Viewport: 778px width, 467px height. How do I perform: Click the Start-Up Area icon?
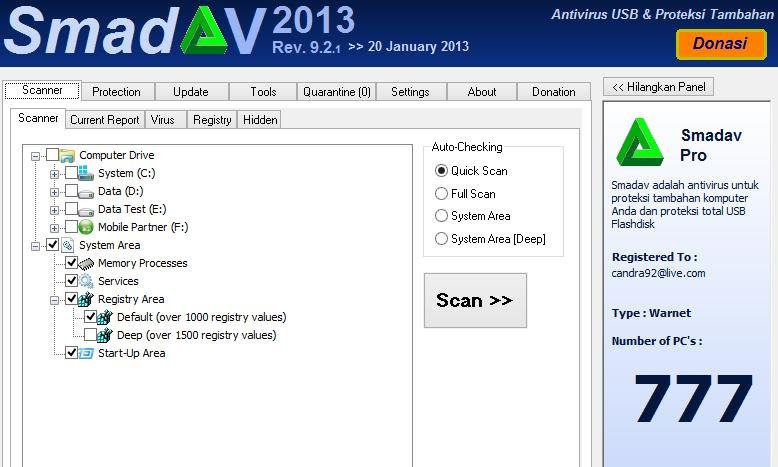pos(86,353)
